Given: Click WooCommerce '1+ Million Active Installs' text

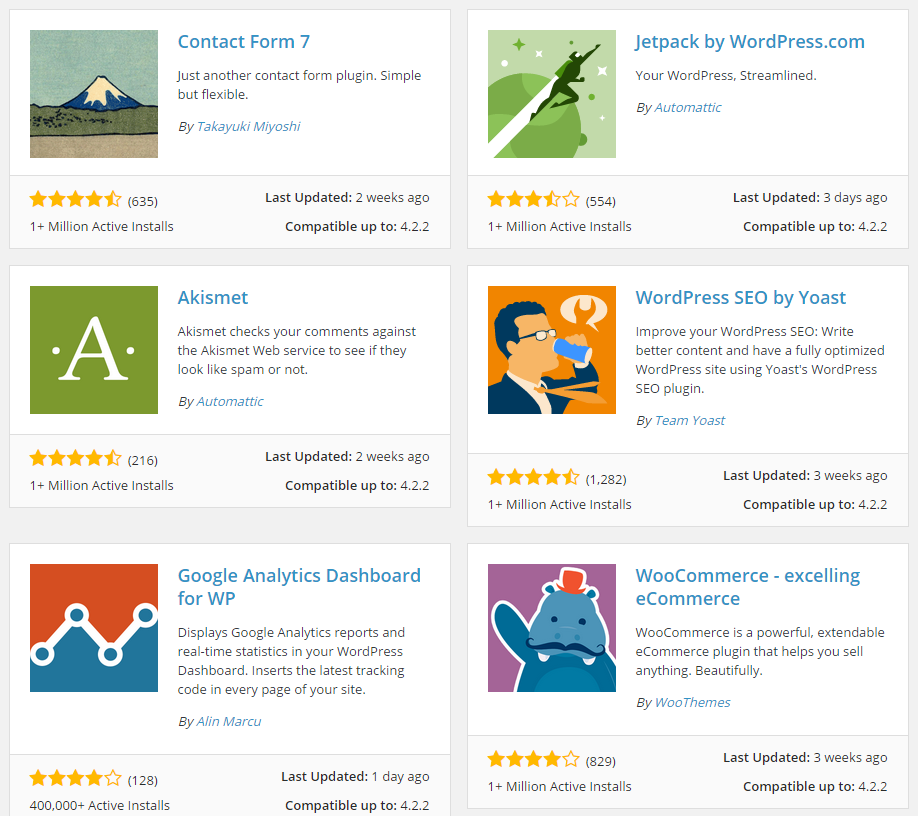Looking at the screenshot, I should coord(560,787).
